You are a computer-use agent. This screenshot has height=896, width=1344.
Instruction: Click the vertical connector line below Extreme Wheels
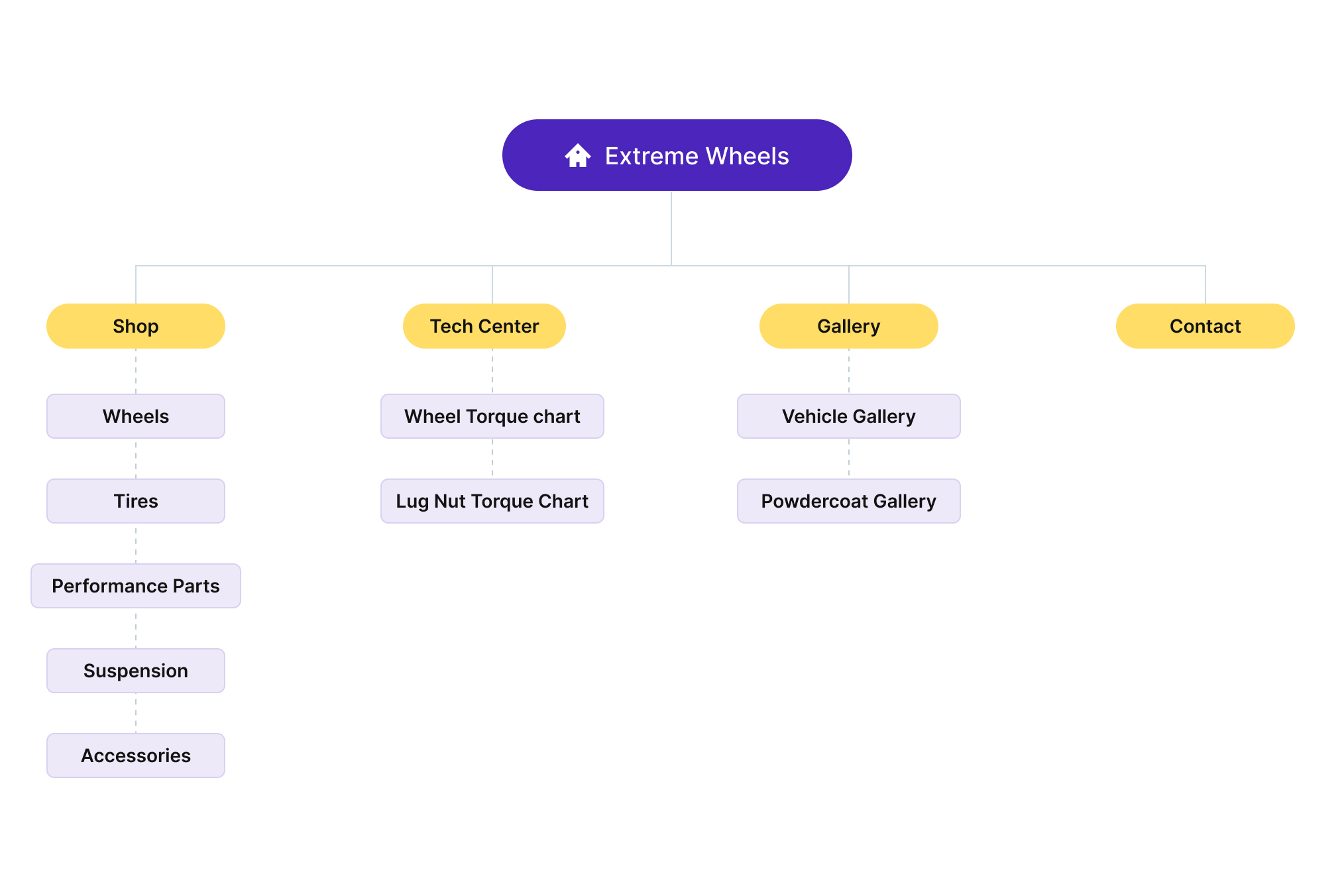tap(671, 229)
